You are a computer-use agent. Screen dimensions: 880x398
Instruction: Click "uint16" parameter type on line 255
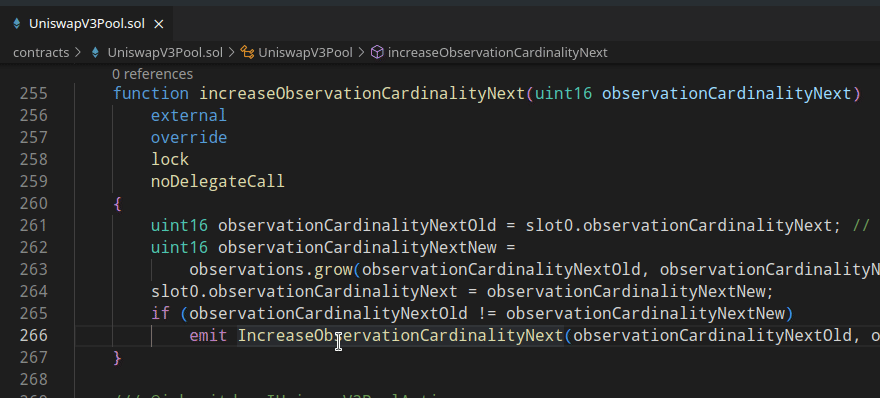tap(563, 93)
